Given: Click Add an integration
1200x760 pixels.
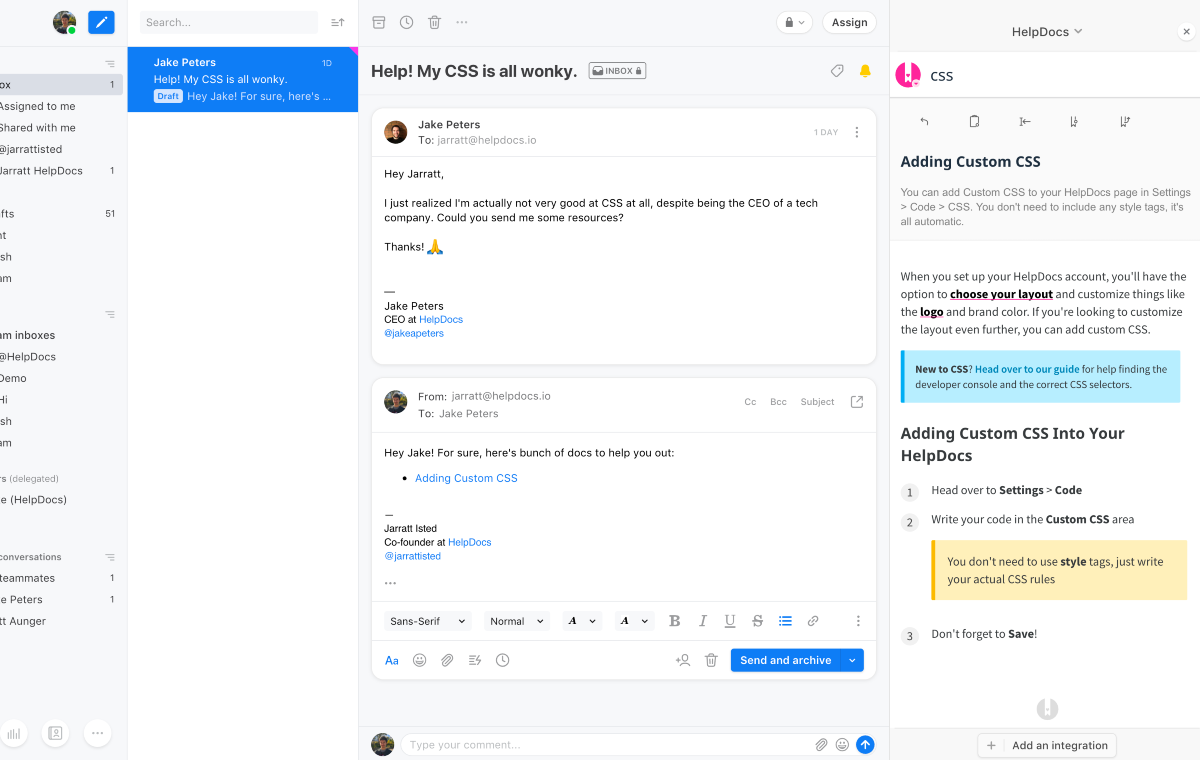Looking at the screenshot, I should (1047, 745).
